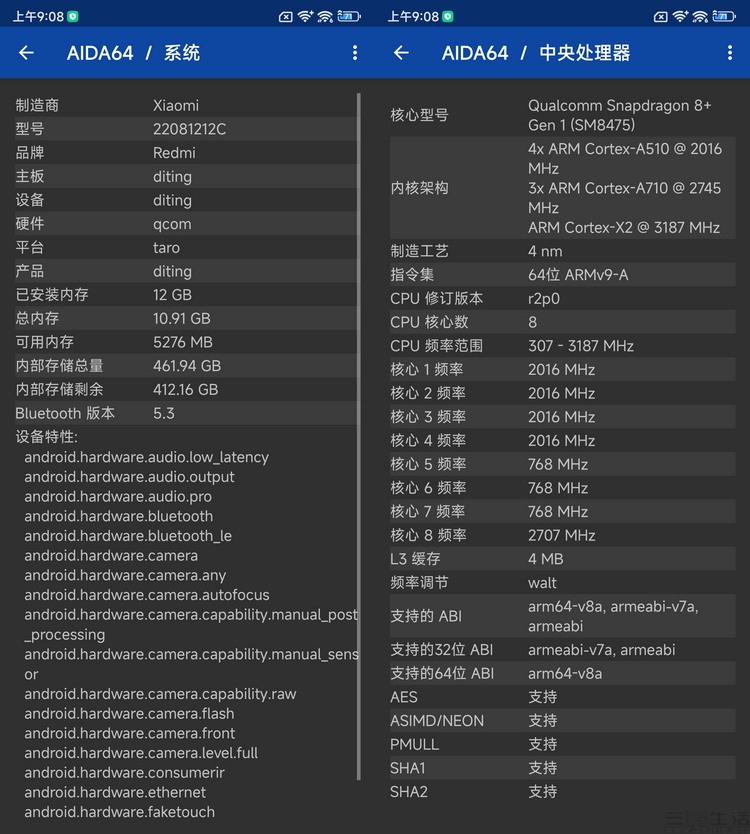The height and width of the screenshot is (834, 750).
Task: Select the 制造工艺 4 nm row
Action: coord(563,251)
